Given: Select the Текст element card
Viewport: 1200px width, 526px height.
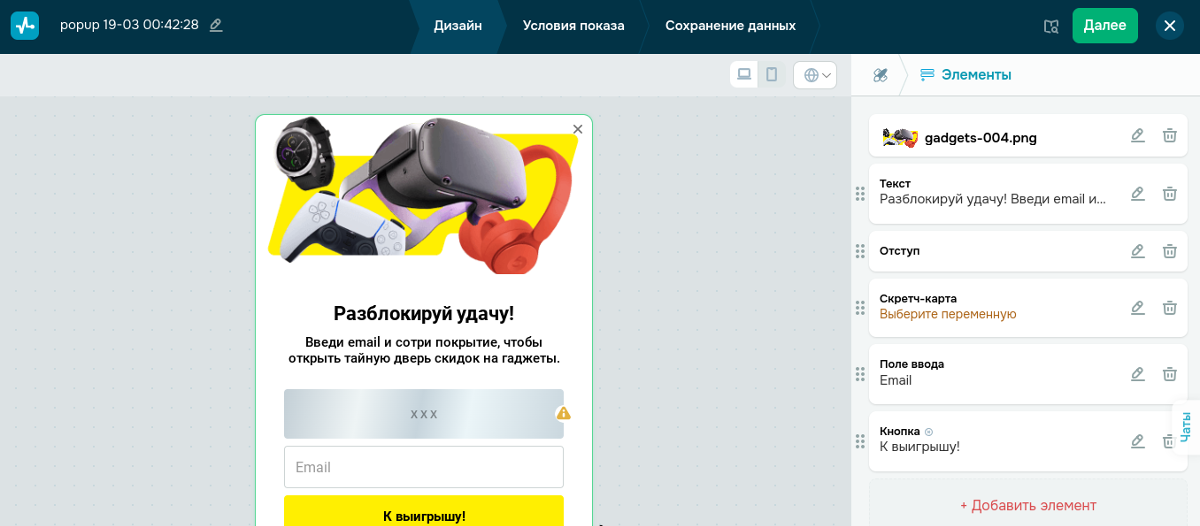Looking at the screenshot, I should coord(1028,194).
